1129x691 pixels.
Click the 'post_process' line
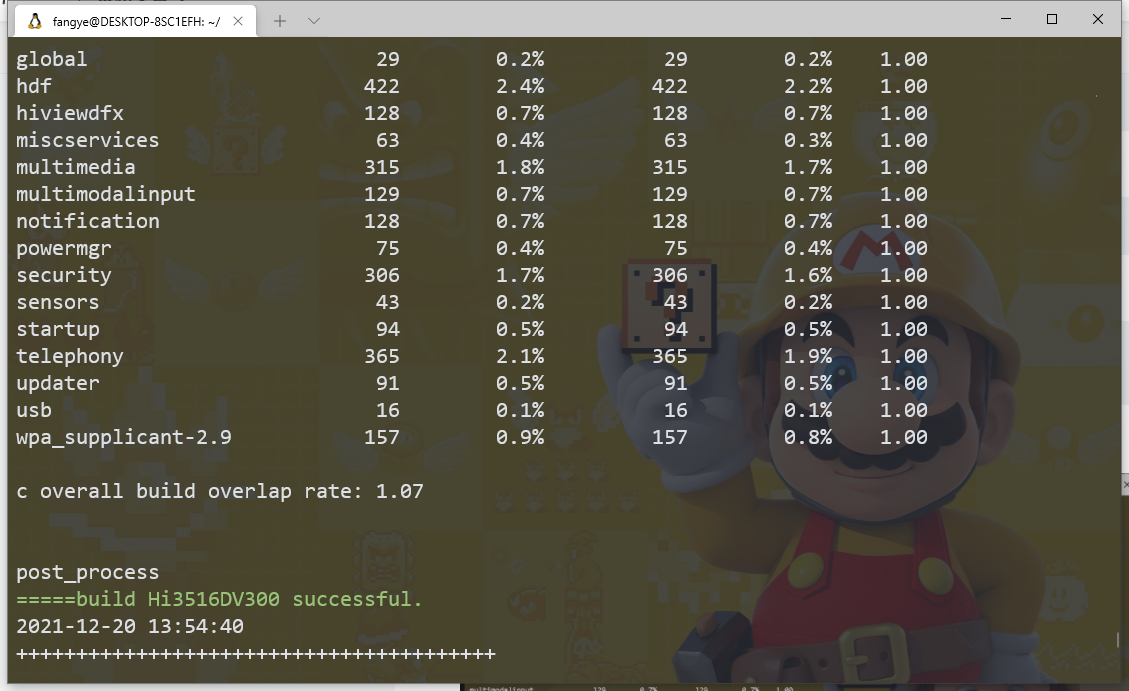click(x=88, y=572)
